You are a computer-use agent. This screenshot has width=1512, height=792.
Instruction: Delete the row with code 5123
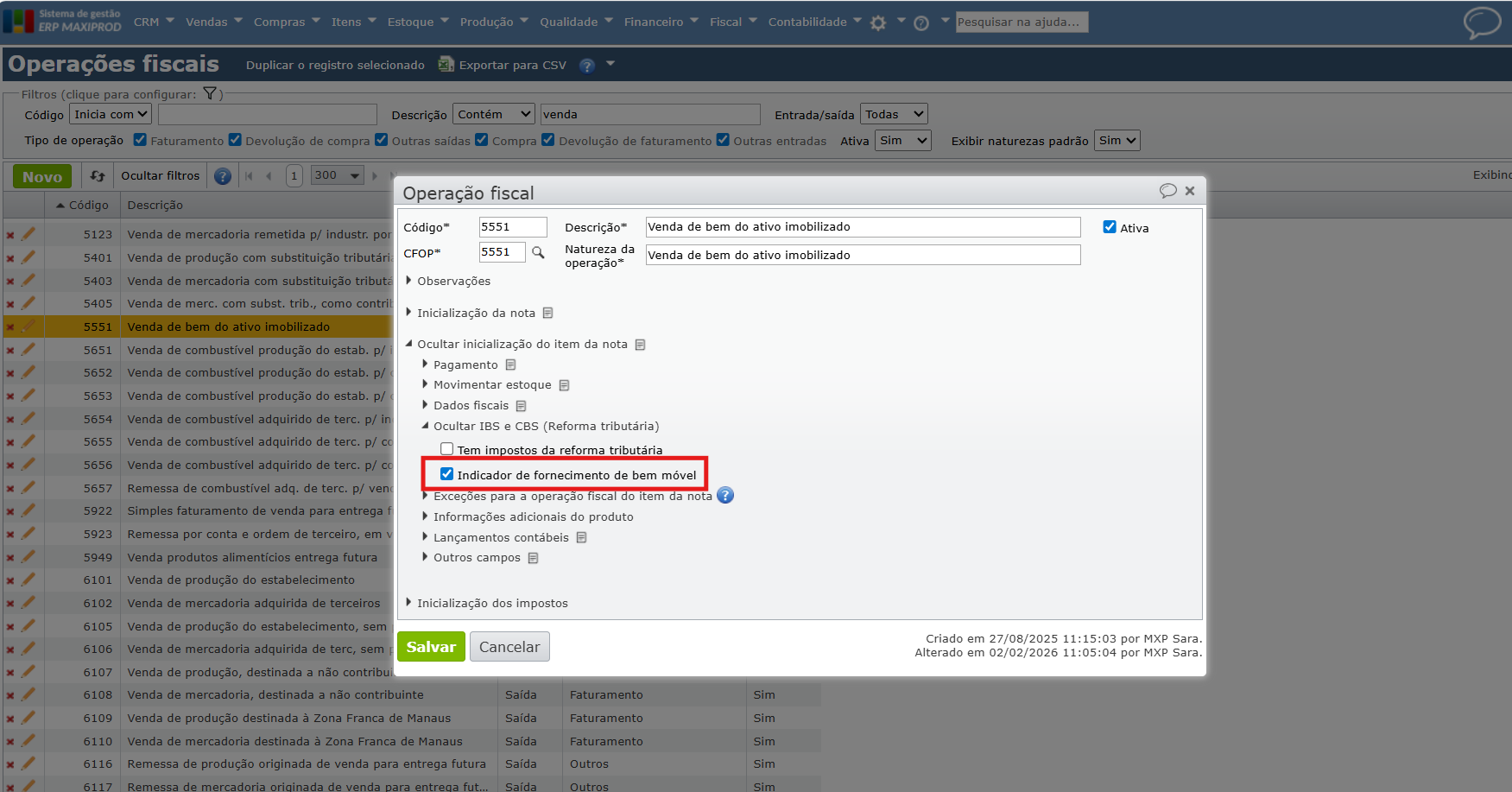[x=10, y=235]
